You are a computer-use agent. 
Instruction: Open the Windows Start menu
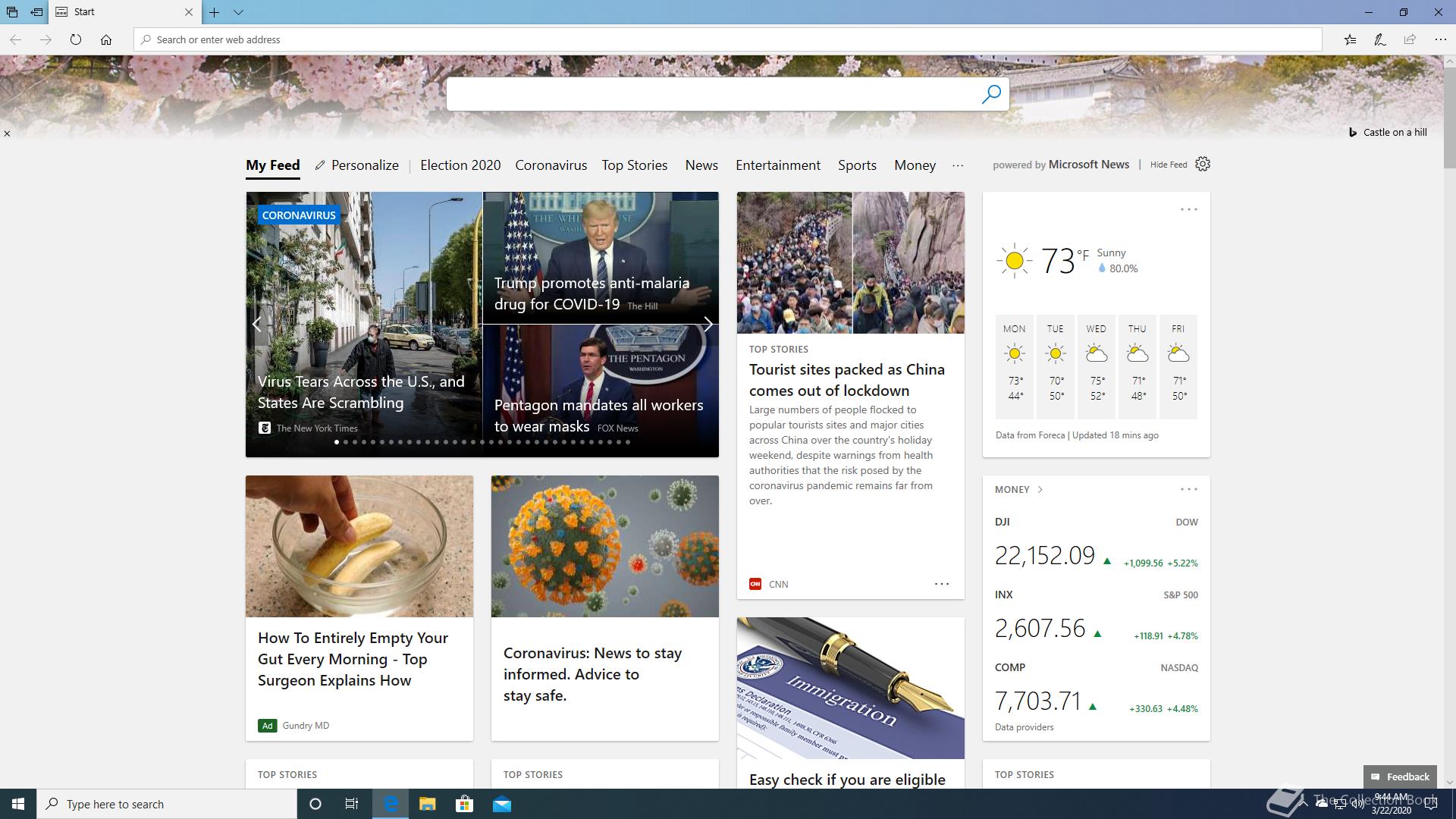(x=18, y=804)
